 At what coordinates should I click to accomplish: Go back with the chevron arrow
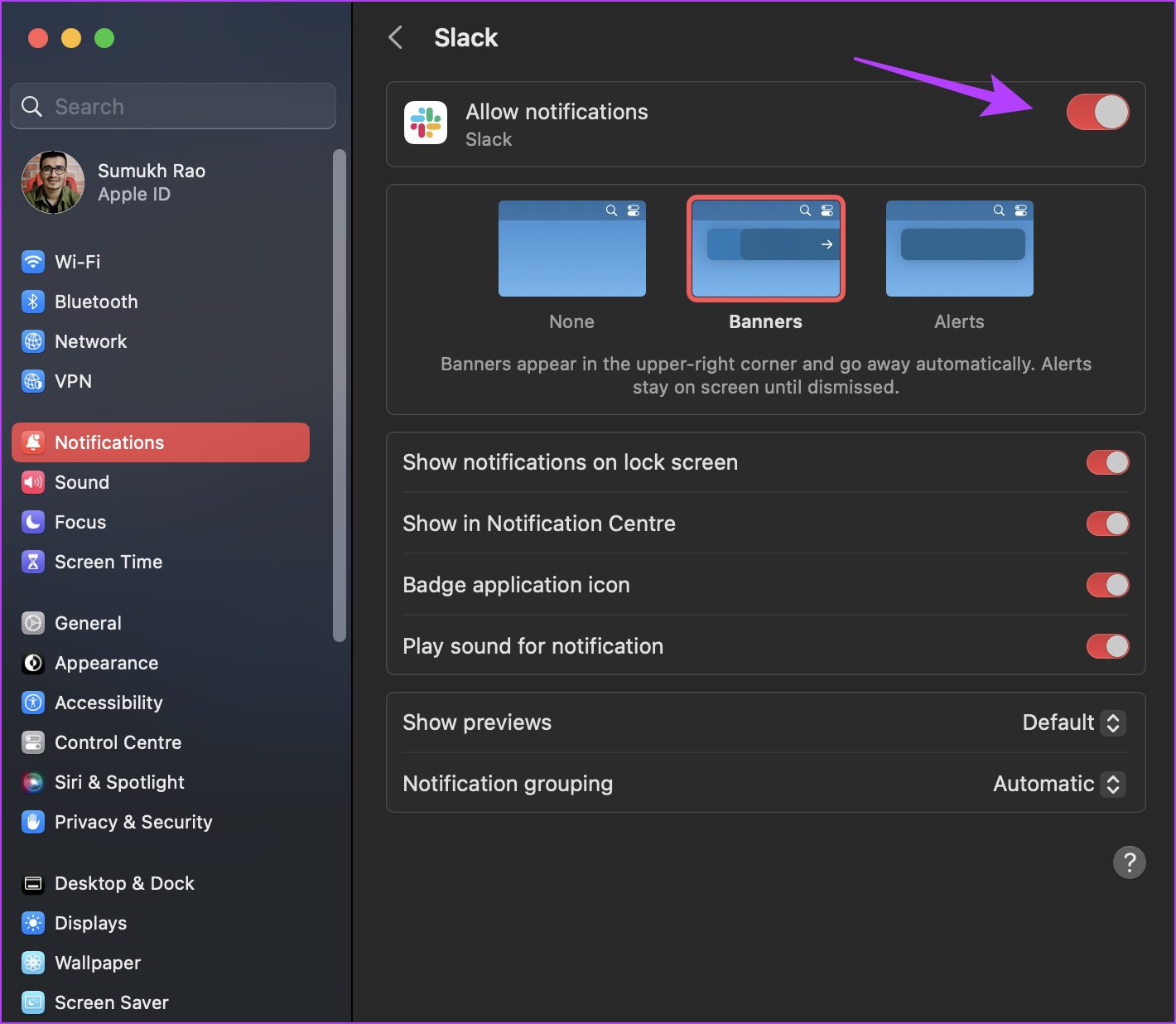point(396,37)
